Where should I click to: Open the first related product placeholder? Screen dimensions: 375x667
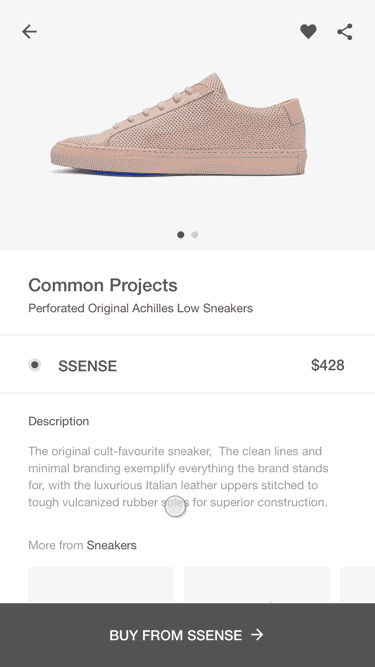point(101,585)
